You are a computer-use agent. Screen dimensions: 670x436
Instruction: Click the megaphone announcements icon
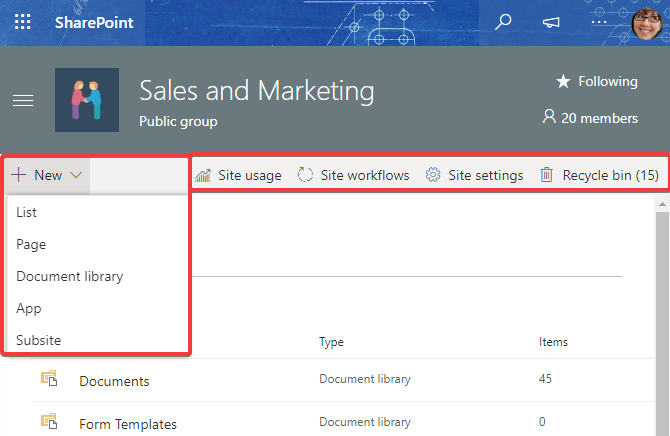tap(551, 22)
